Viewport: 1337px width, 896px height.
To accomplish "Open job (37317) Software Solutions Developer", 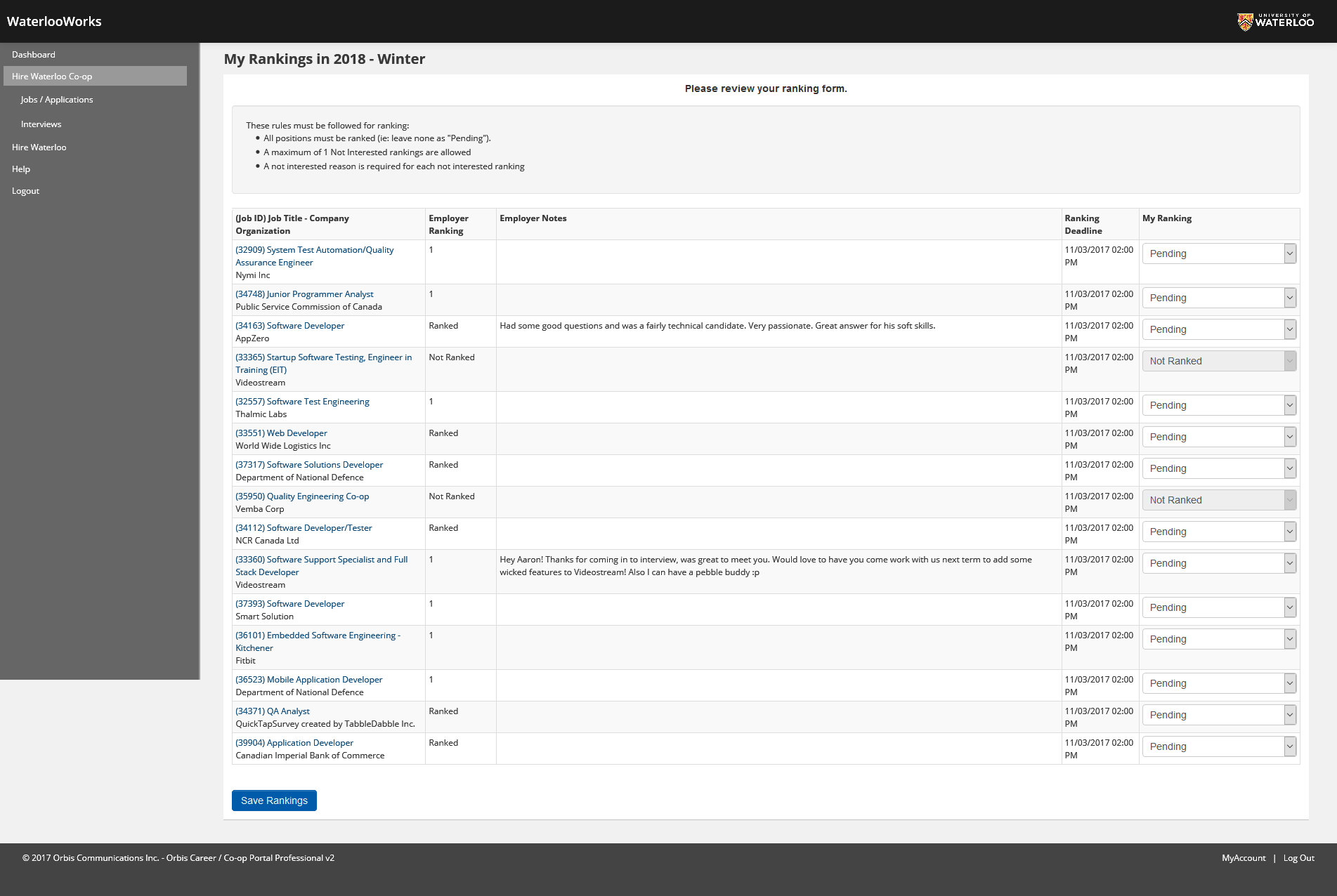I will click(309, 465).
